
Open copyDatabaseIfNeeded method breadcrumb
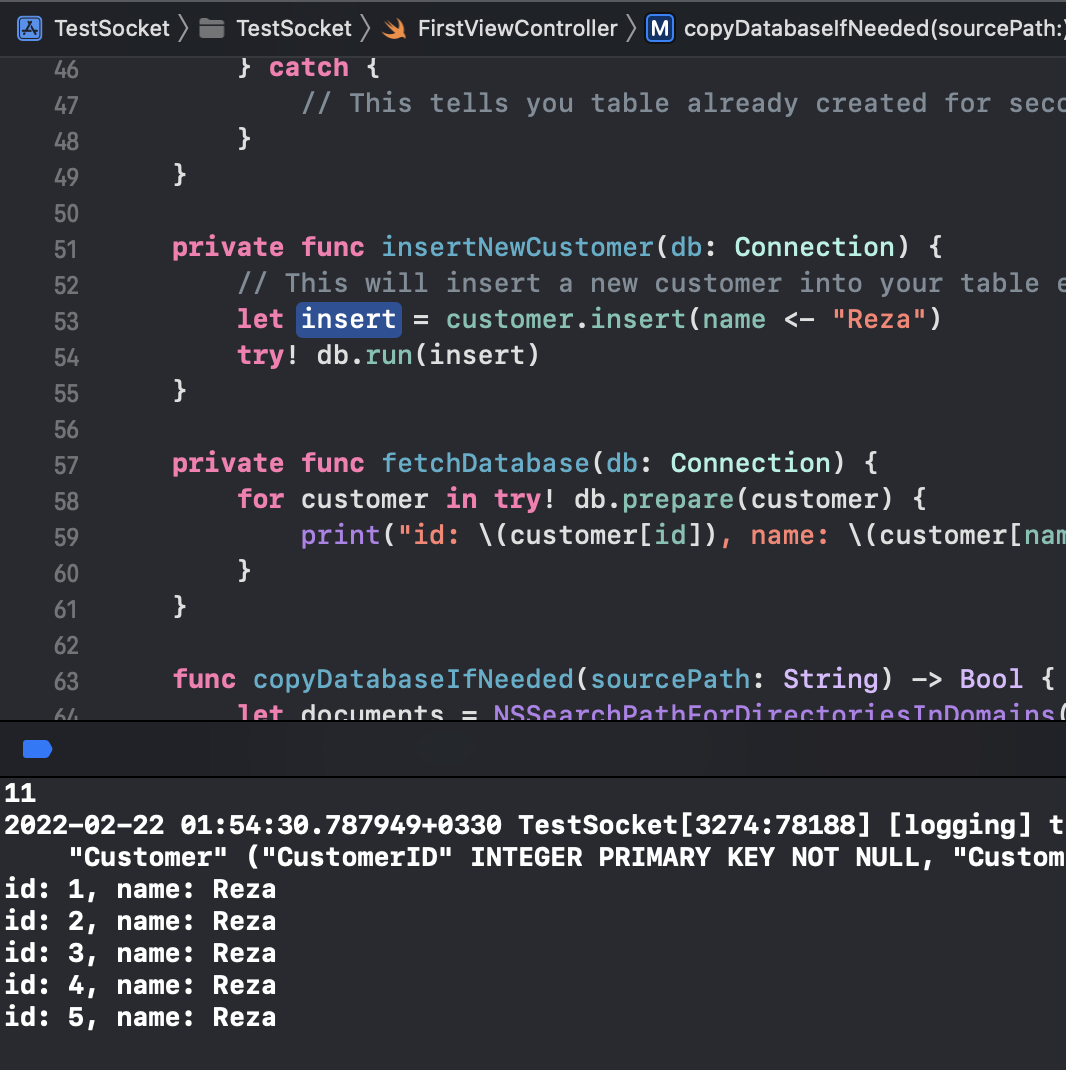coord(874,29)
